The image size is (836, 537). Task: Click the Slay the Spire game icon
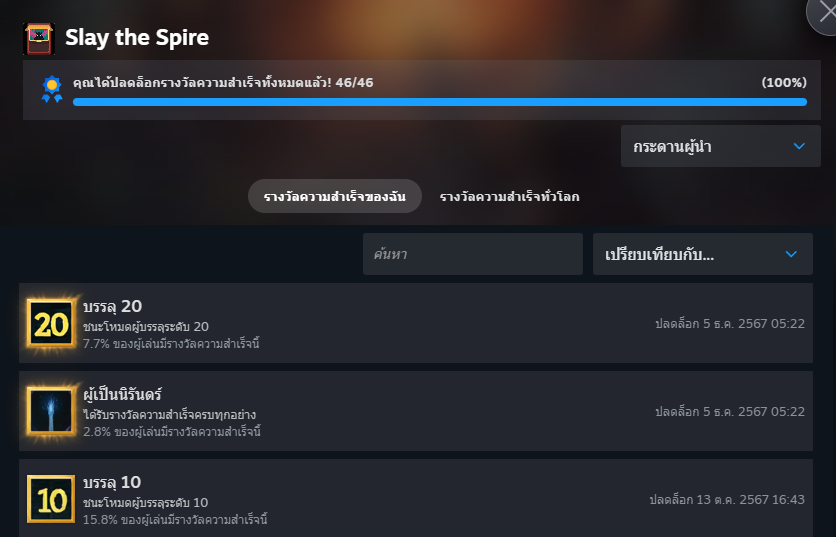click(x=39, y=38)
